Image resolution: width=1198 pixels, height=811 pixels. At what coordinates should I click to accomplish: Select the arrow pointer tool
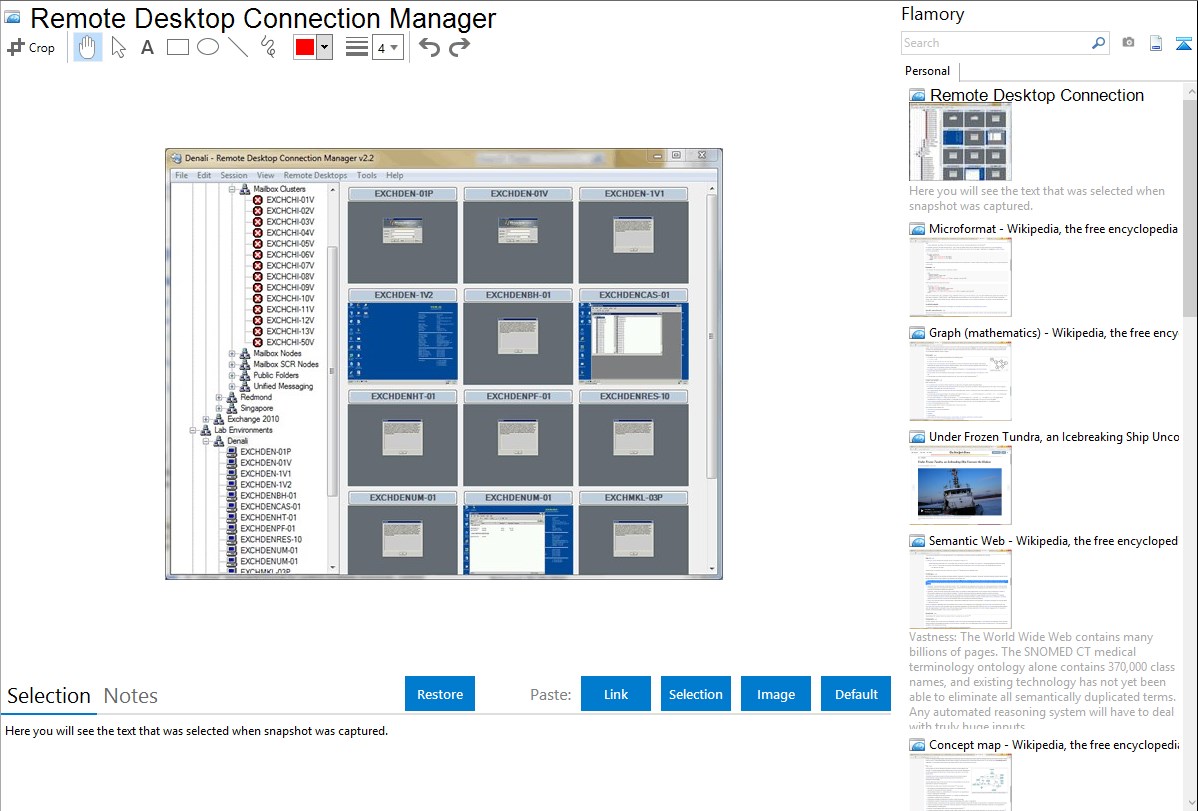tap(118, 47)
